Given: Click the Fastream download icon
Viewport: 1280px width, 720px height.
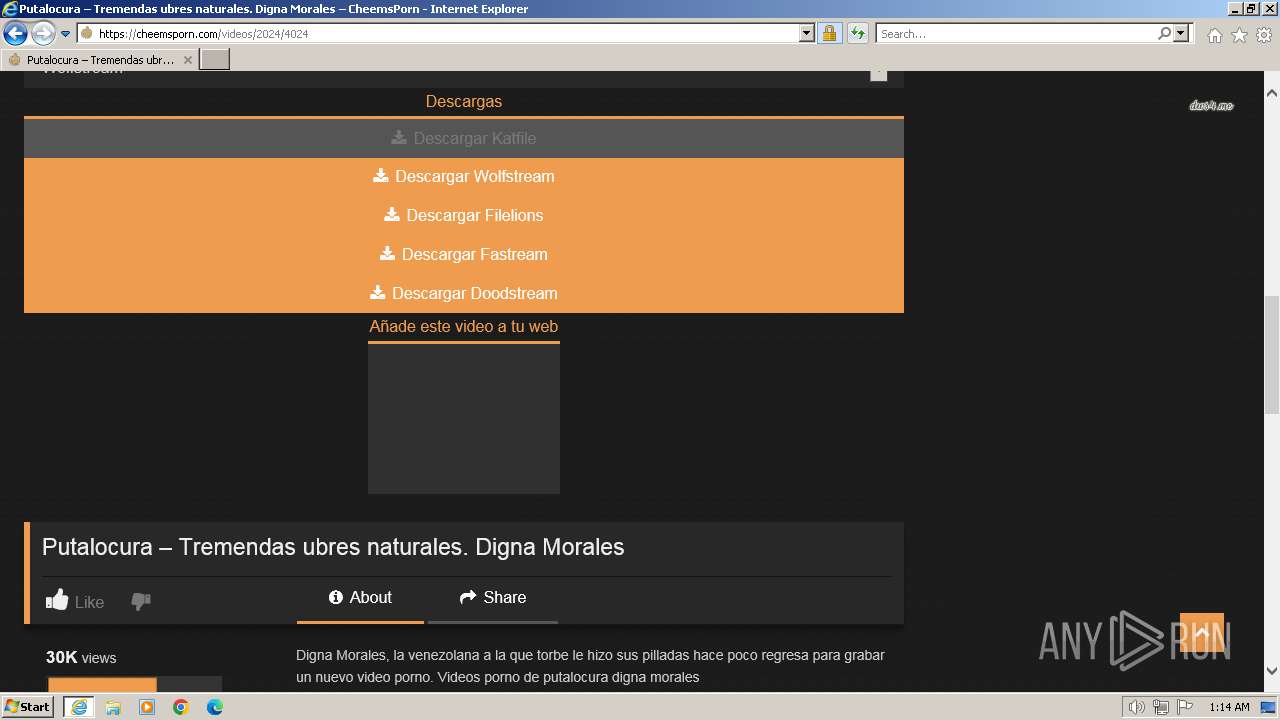Looking at the screenshot, I should (387, 254).
